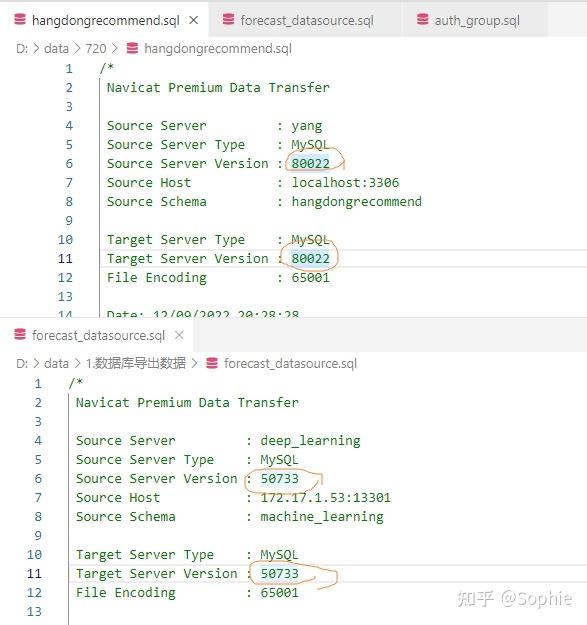Expand chevron after data in upper breadcrumb

(77, 49)
